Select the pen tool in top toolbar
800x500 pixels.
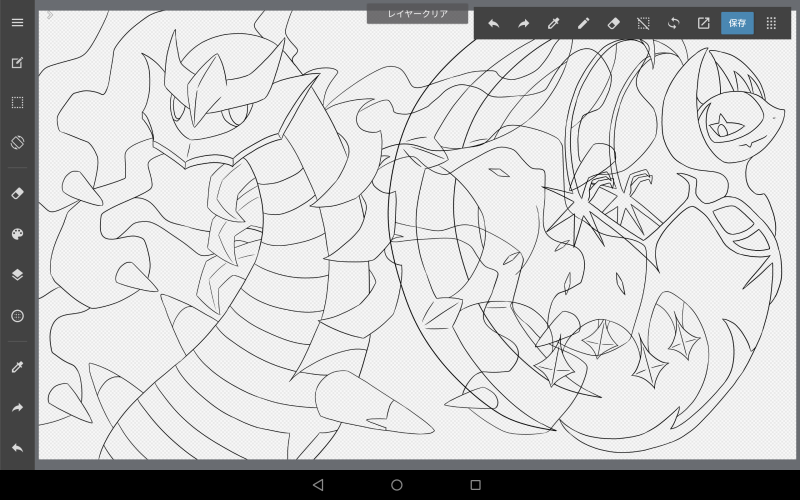click(583, 23)
